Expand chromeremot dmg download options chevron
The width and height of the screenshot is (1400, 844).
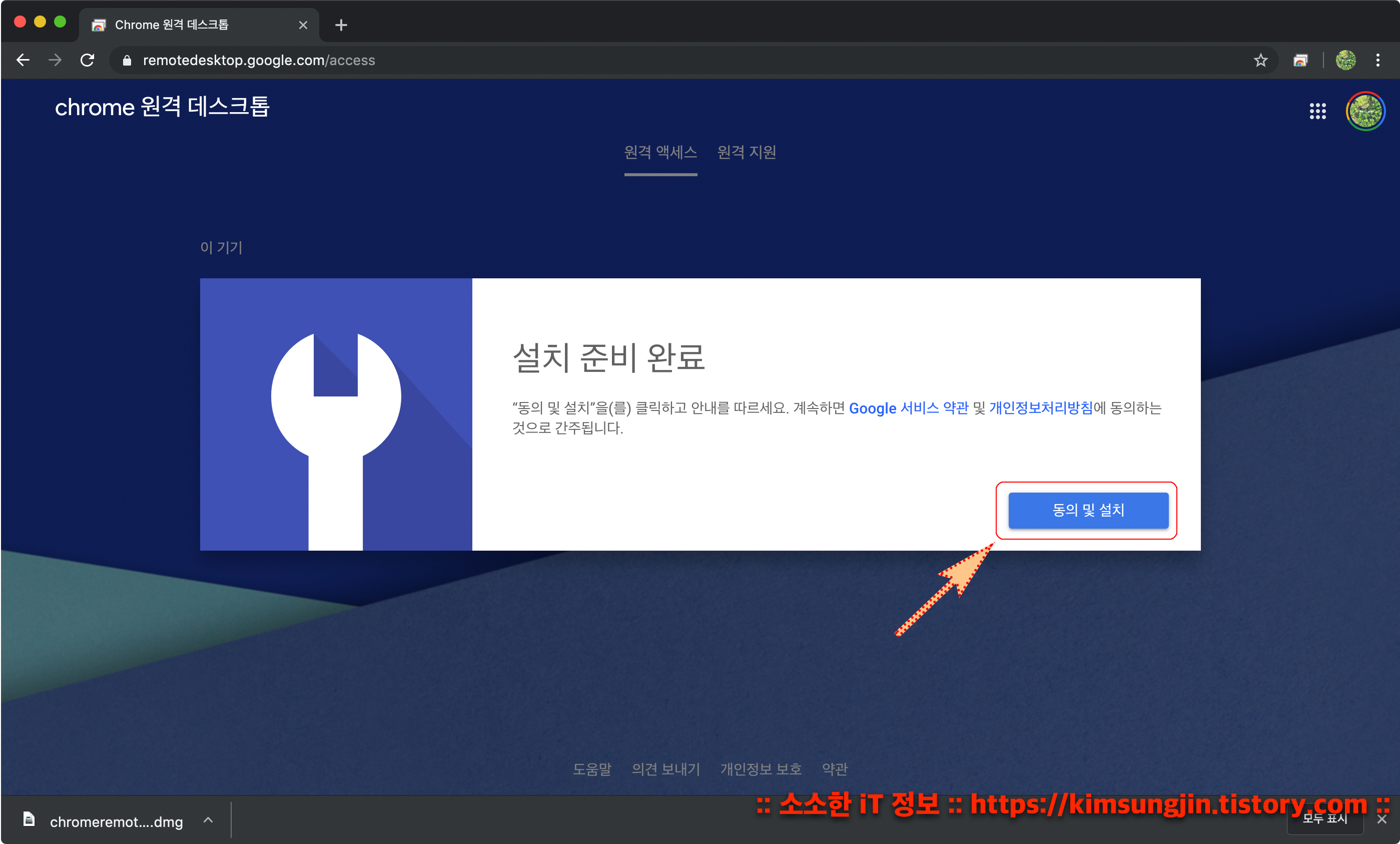[208, 819]
